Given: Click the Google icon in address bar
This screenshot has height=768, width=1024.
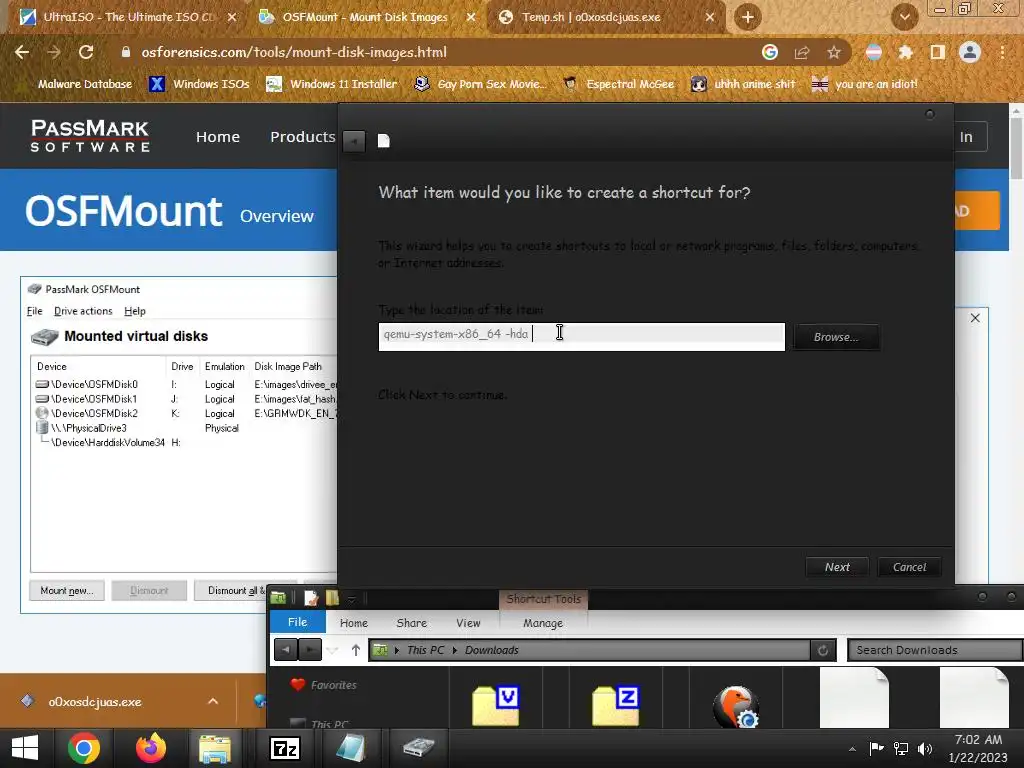Looking at the screenshot, I should click(x=770, y=52).
